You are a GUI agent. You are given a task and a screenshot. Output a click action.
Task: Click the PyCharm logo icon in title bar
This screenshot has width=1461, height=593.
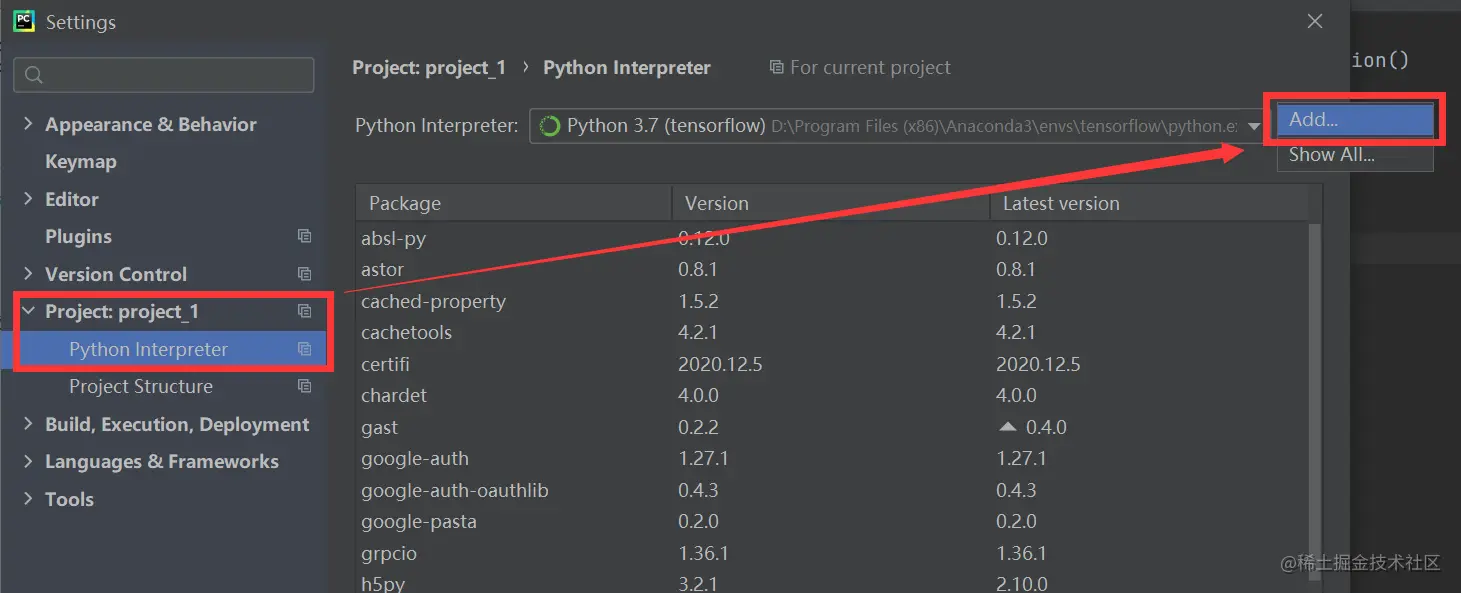tap(24, 21)
